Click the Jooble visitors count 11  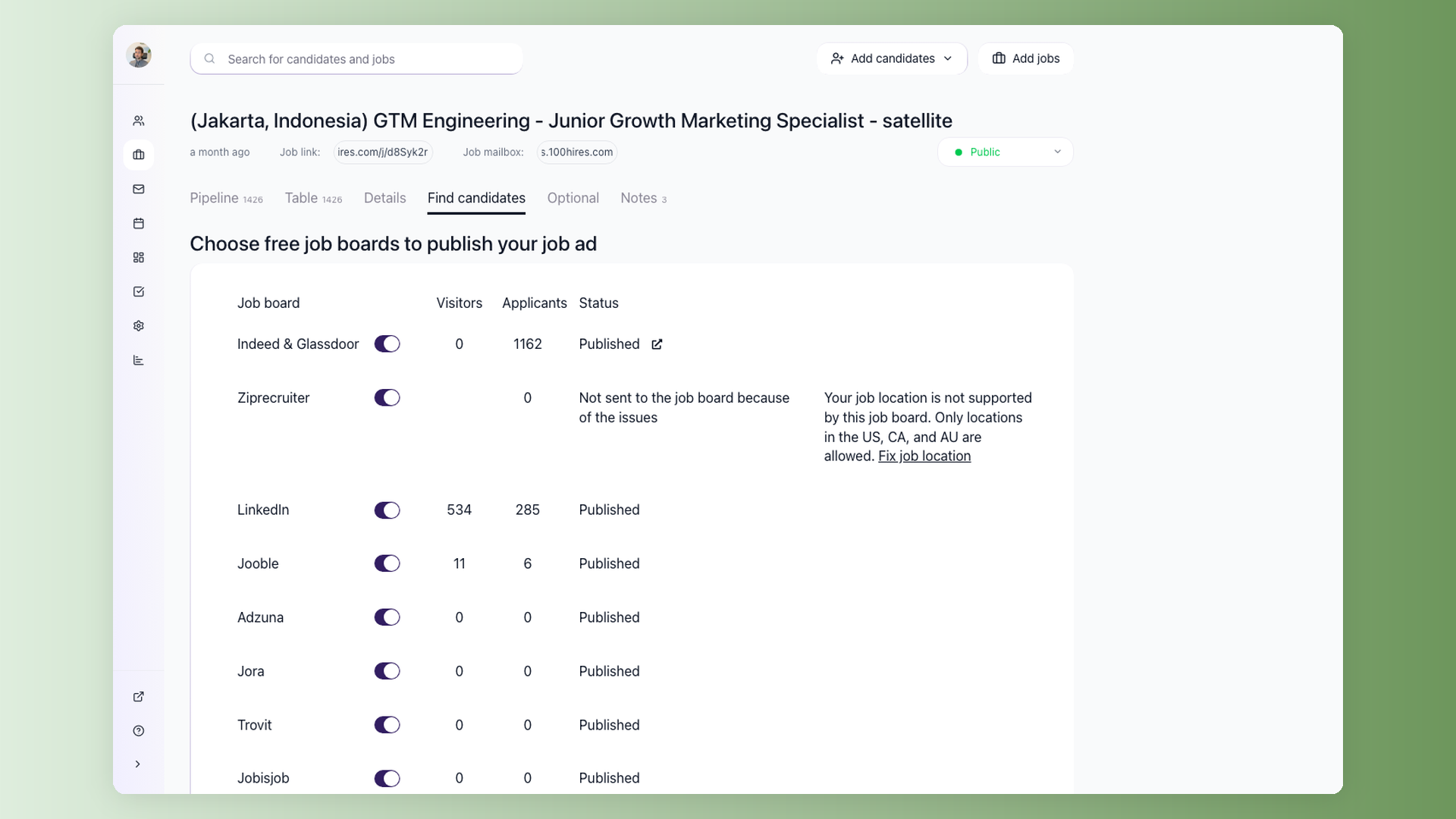tap(460, 563)
